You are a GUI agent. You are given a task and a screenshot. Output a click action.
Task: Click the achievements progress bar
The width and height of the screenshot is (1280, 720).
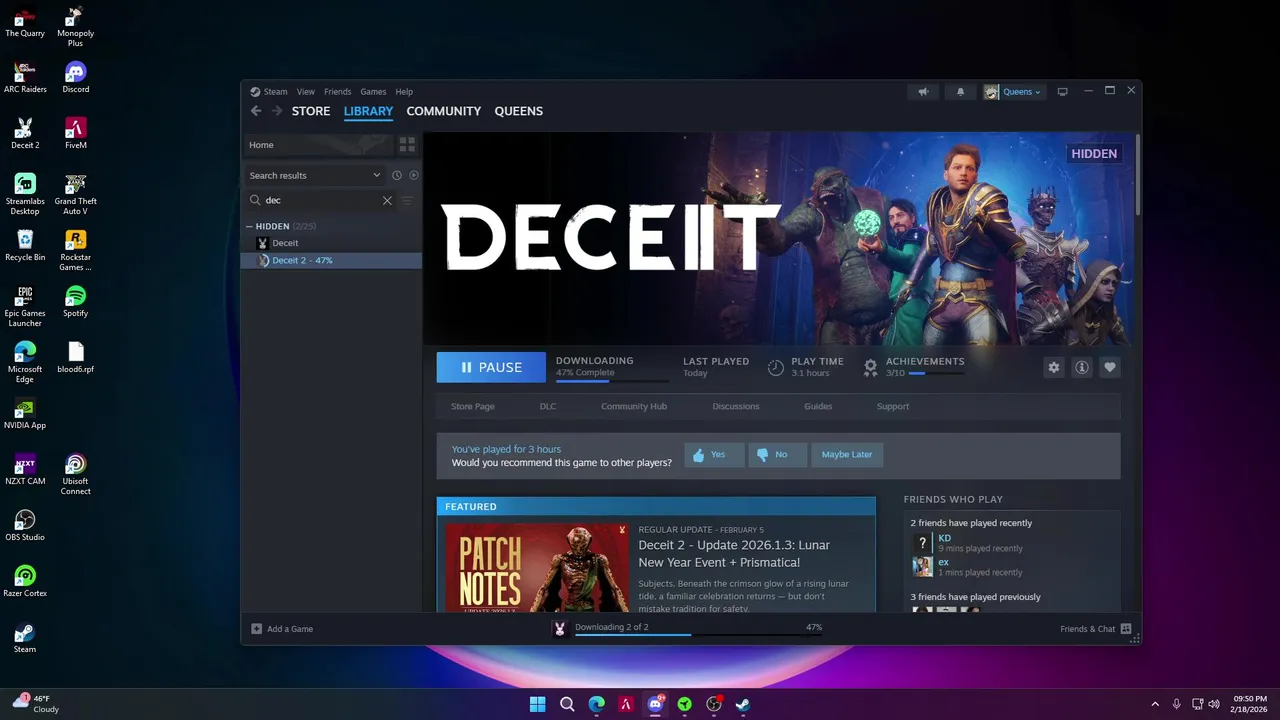[x=937, y=373]
